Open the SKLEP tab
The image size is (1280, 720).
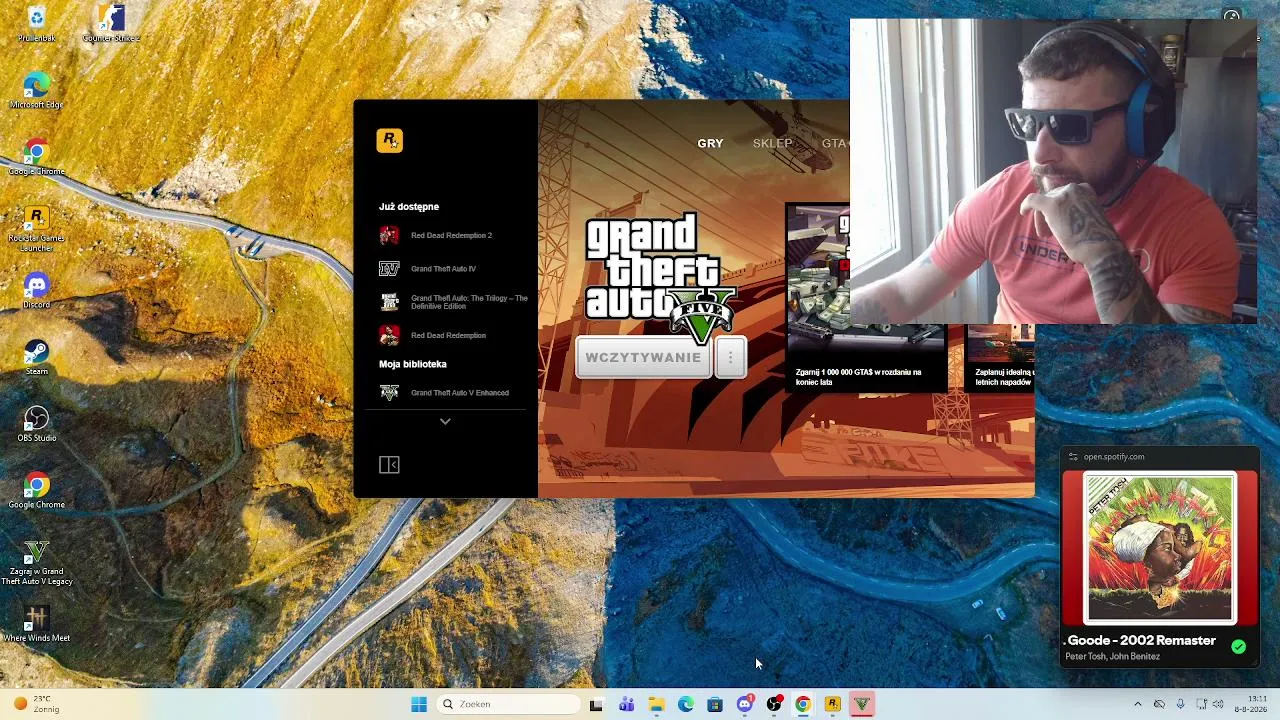click(x=772, y=144)
